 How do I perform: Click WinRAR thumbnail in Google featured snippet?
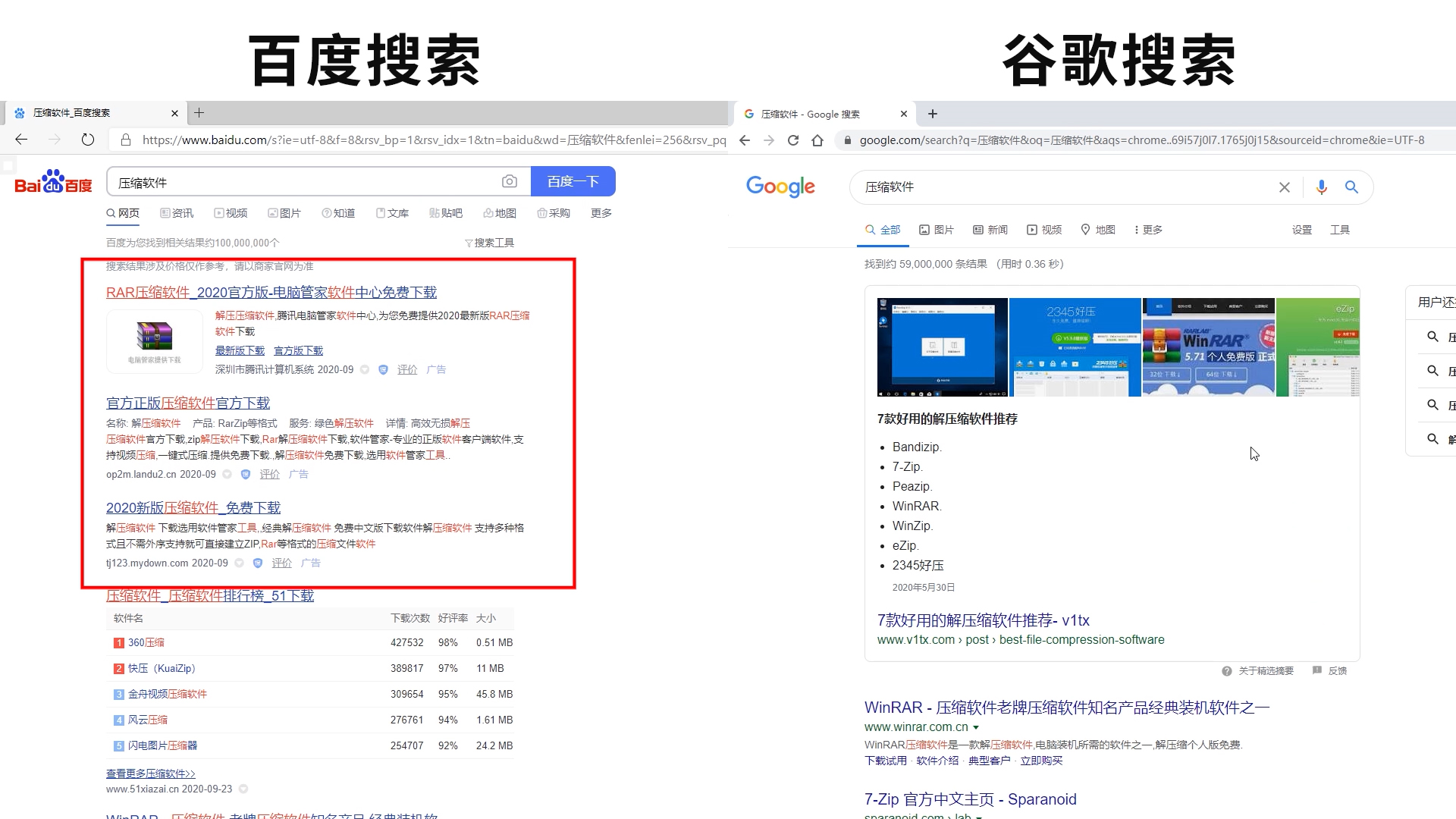[1209, 347]
